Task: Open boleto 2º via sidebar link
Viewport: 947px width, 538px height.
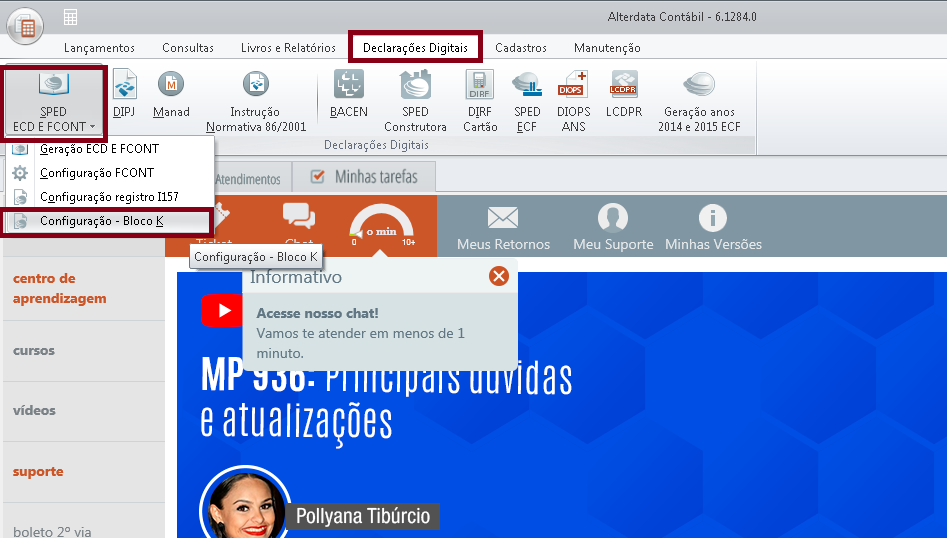Action: coord(52,531)
